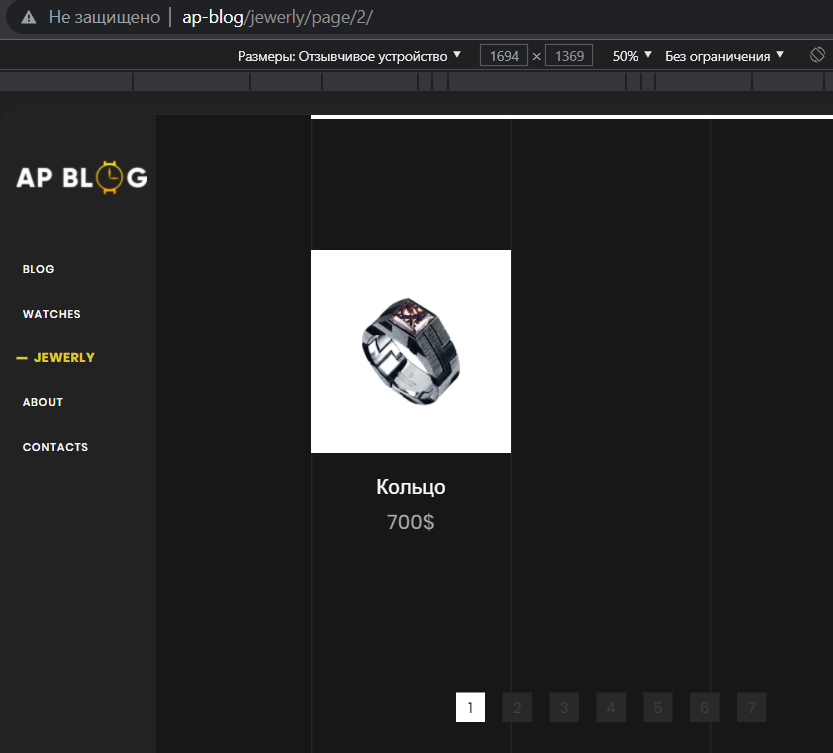Open the 50% zoom dropdown

pos(632,56)
